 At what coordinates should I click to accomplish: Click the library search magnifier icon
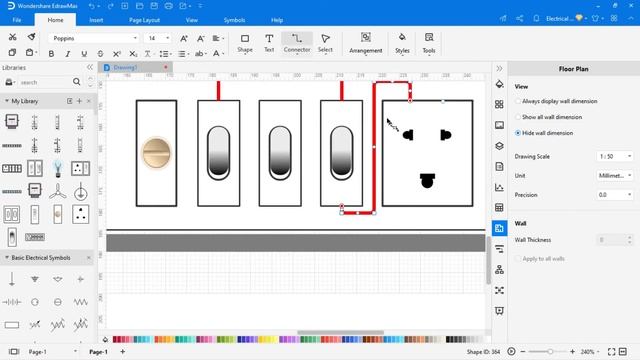click(x=76, y=82)
